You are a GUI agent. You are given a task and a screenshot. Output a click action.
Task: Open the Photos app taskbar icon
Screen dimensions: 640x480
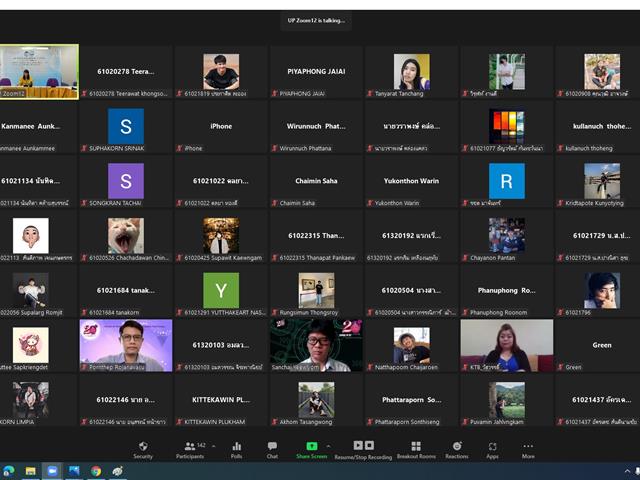click(x=74, y=471)
